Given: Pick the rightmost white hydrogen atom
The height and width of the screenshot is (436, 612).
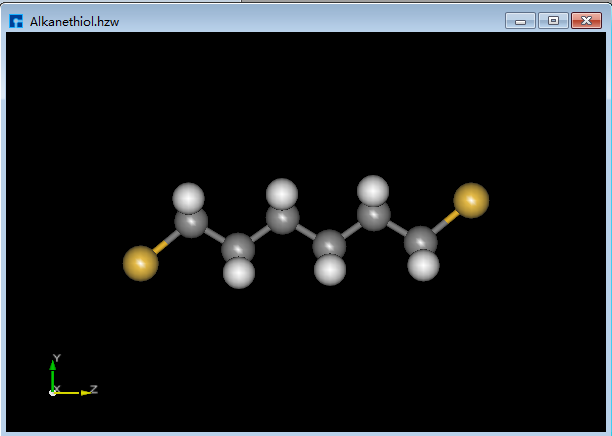Looking at the screenshot, I should [x=424, y=265].
